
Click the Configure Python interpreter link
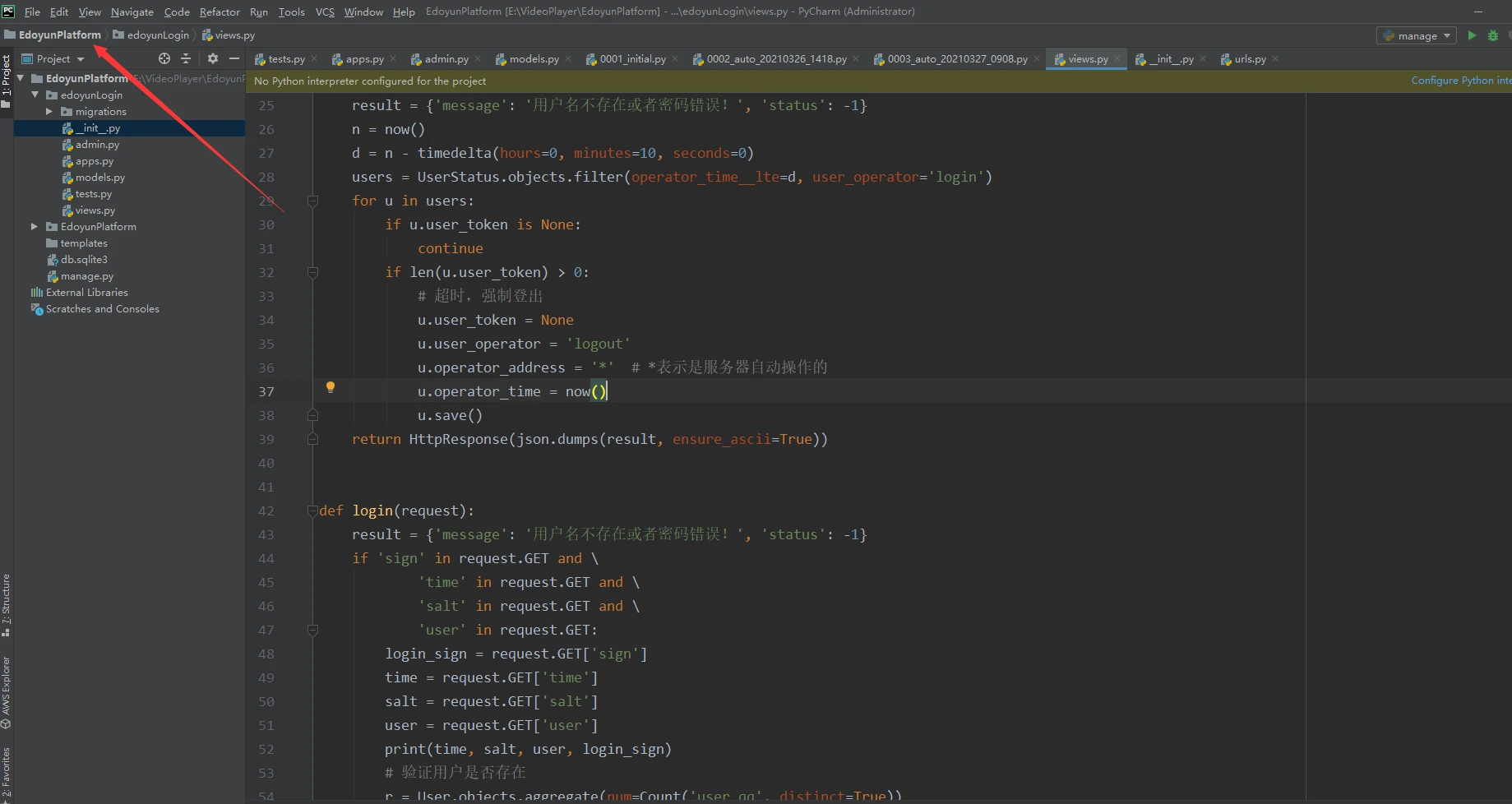1461,81
